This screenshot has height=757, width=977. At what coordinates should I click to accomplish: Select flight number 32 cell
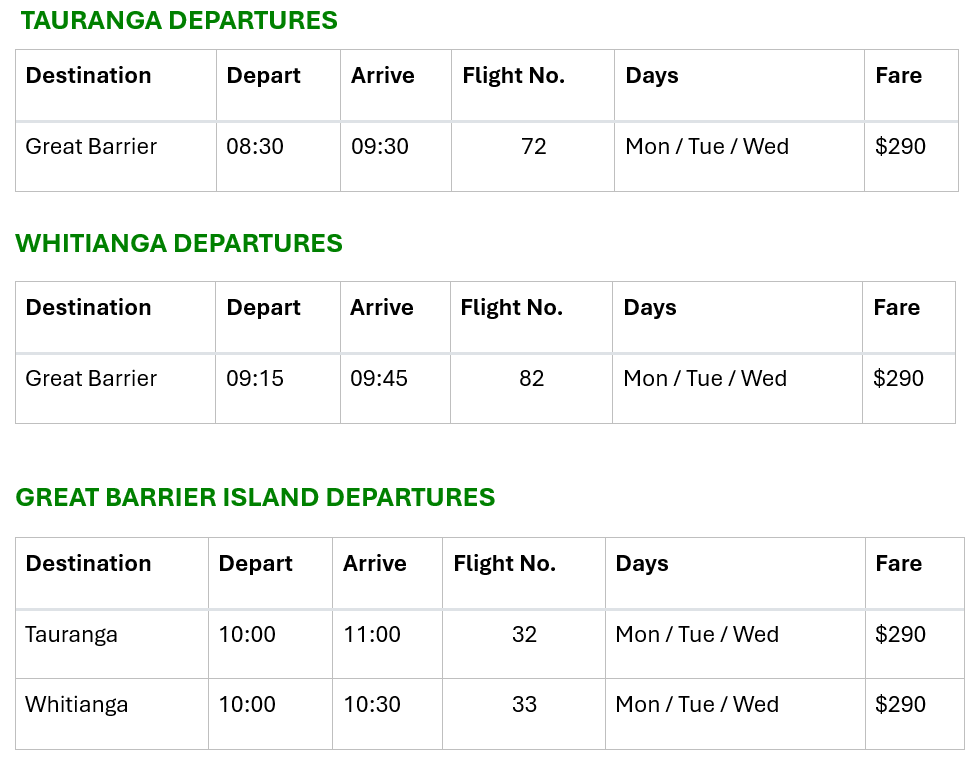click(x=524, y=635)
